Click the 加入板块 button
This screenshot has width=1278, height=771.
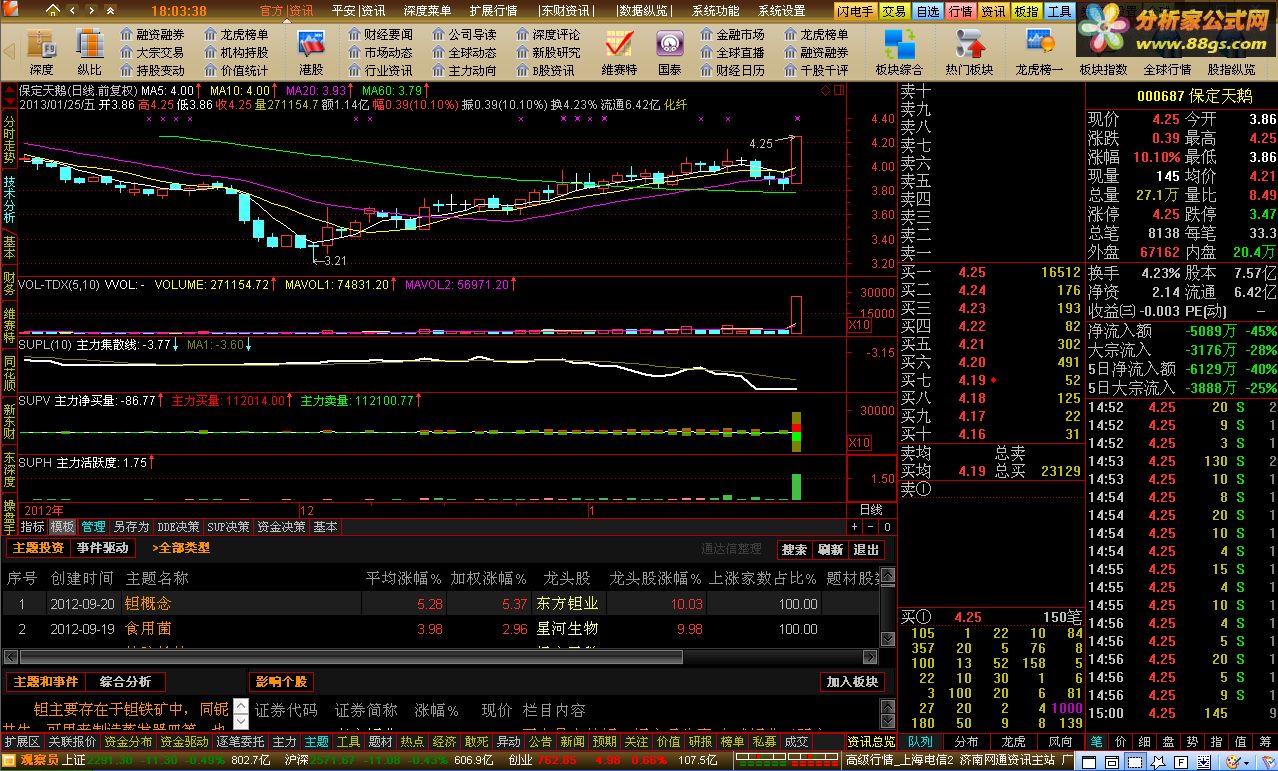click(852, 681)
